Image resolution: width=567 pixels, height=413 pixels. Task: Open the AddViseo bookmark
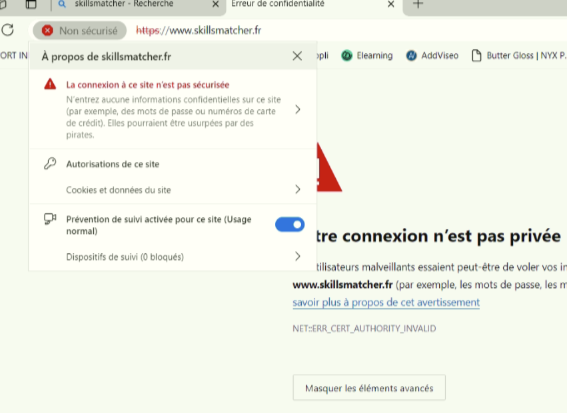432,55
